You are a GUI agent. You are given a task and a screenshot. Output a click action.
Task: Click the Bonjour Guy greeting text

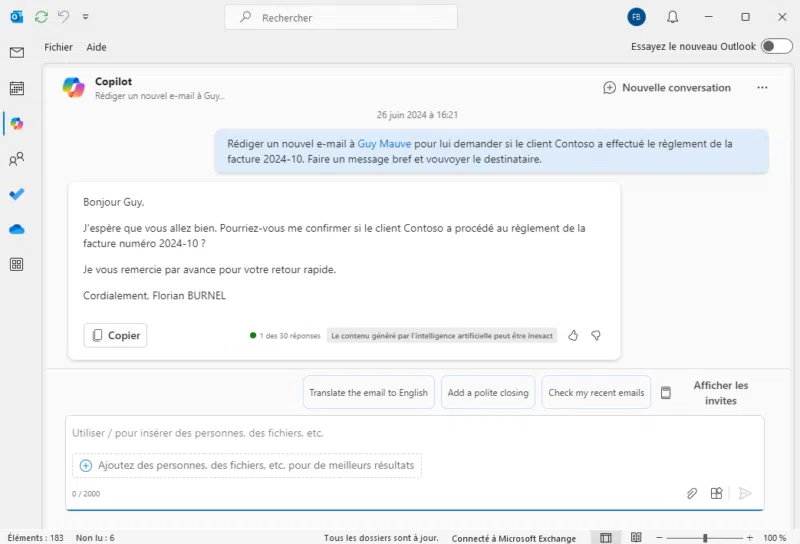(x=114, y=202)
